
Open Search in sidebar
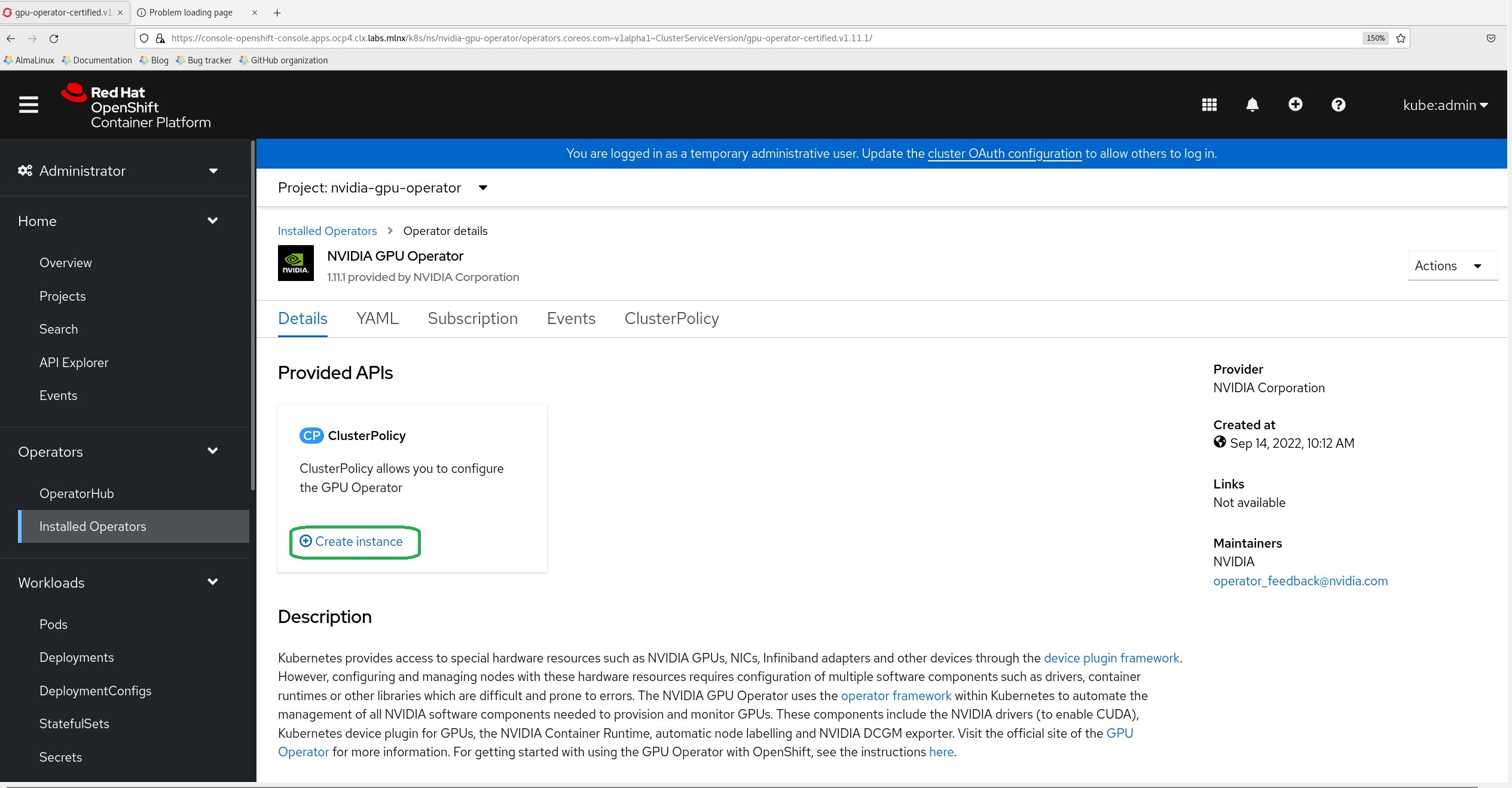coord(59,329)
